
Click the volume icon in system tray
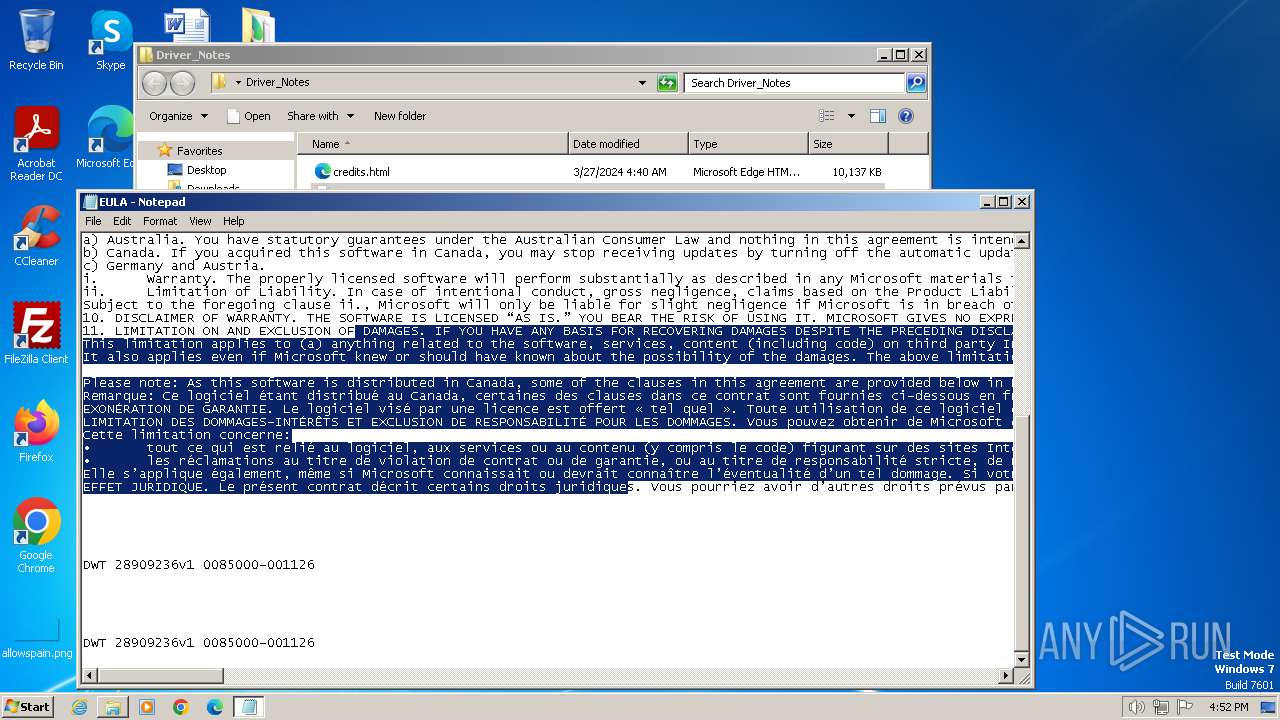1136,707
